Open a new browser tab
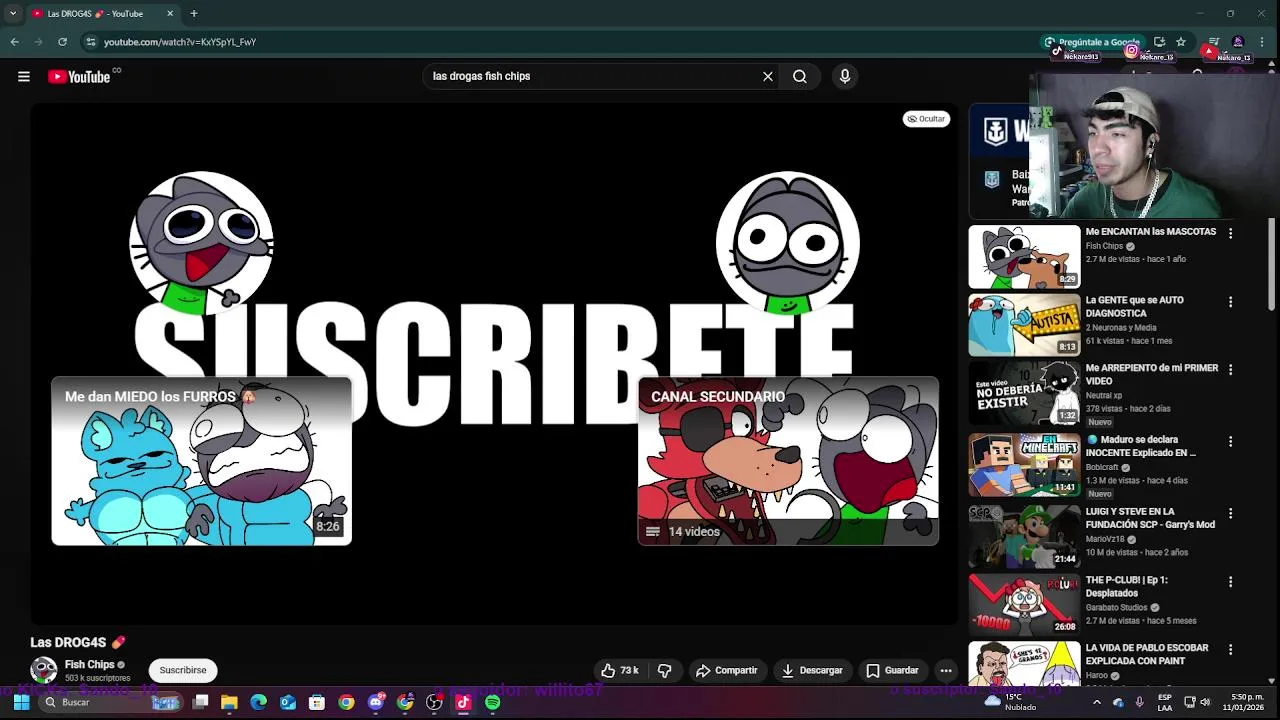The width and height of the screenshot is (1280, 720). coord(194,14)
